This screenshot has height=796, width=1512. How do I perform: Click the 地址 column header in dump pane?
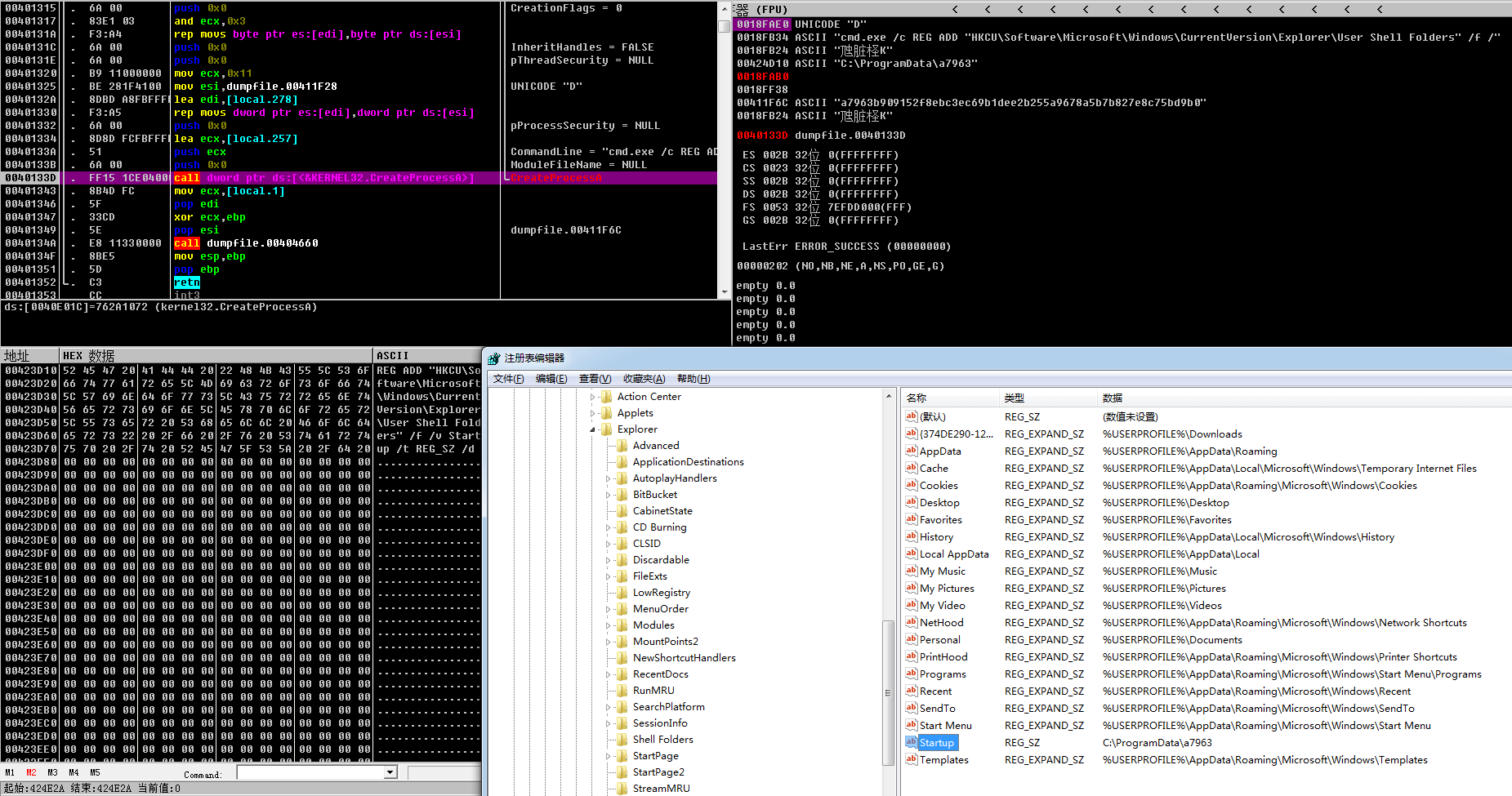[29, 356]
